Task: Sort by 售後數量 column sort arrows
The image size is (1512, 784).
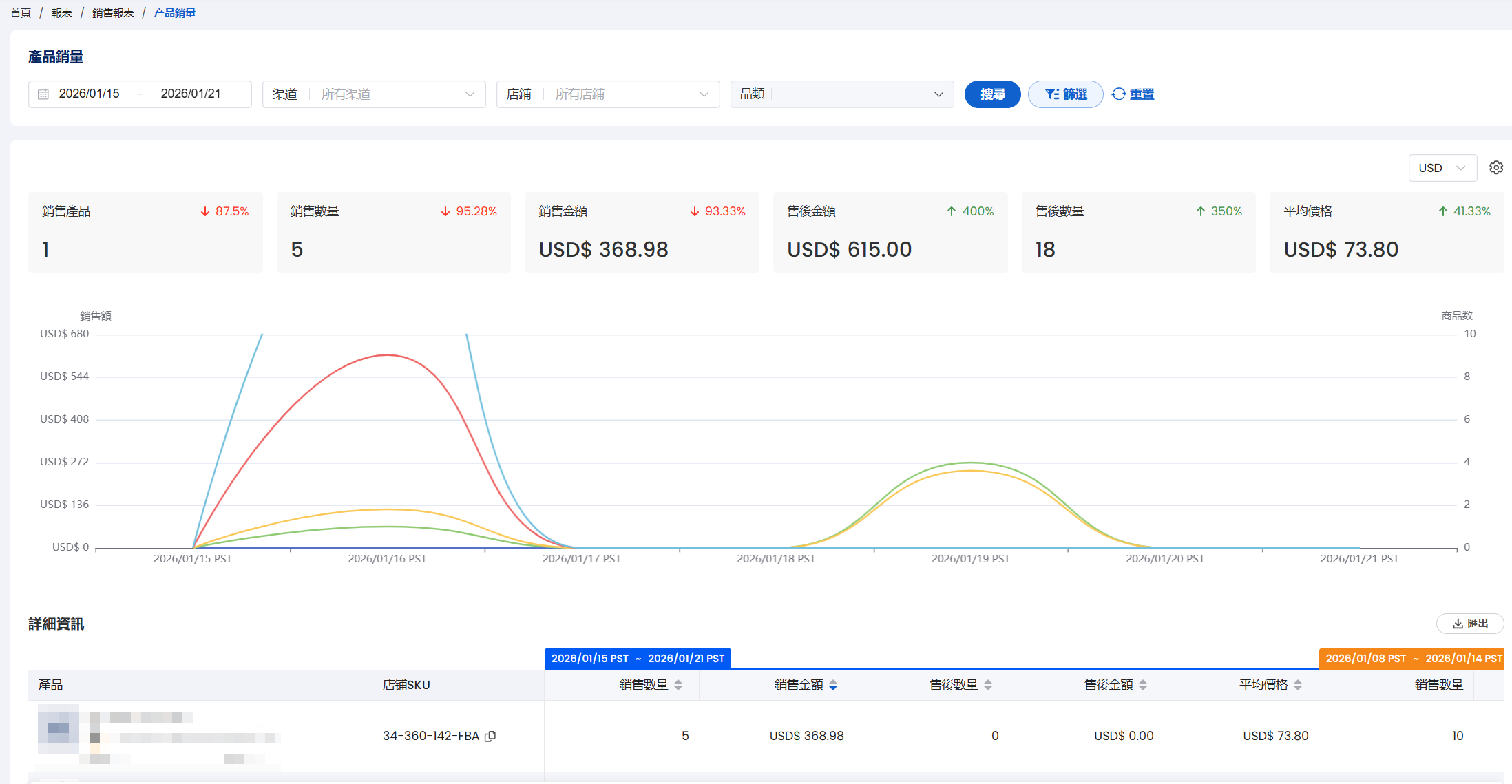Action: (988, 685)
